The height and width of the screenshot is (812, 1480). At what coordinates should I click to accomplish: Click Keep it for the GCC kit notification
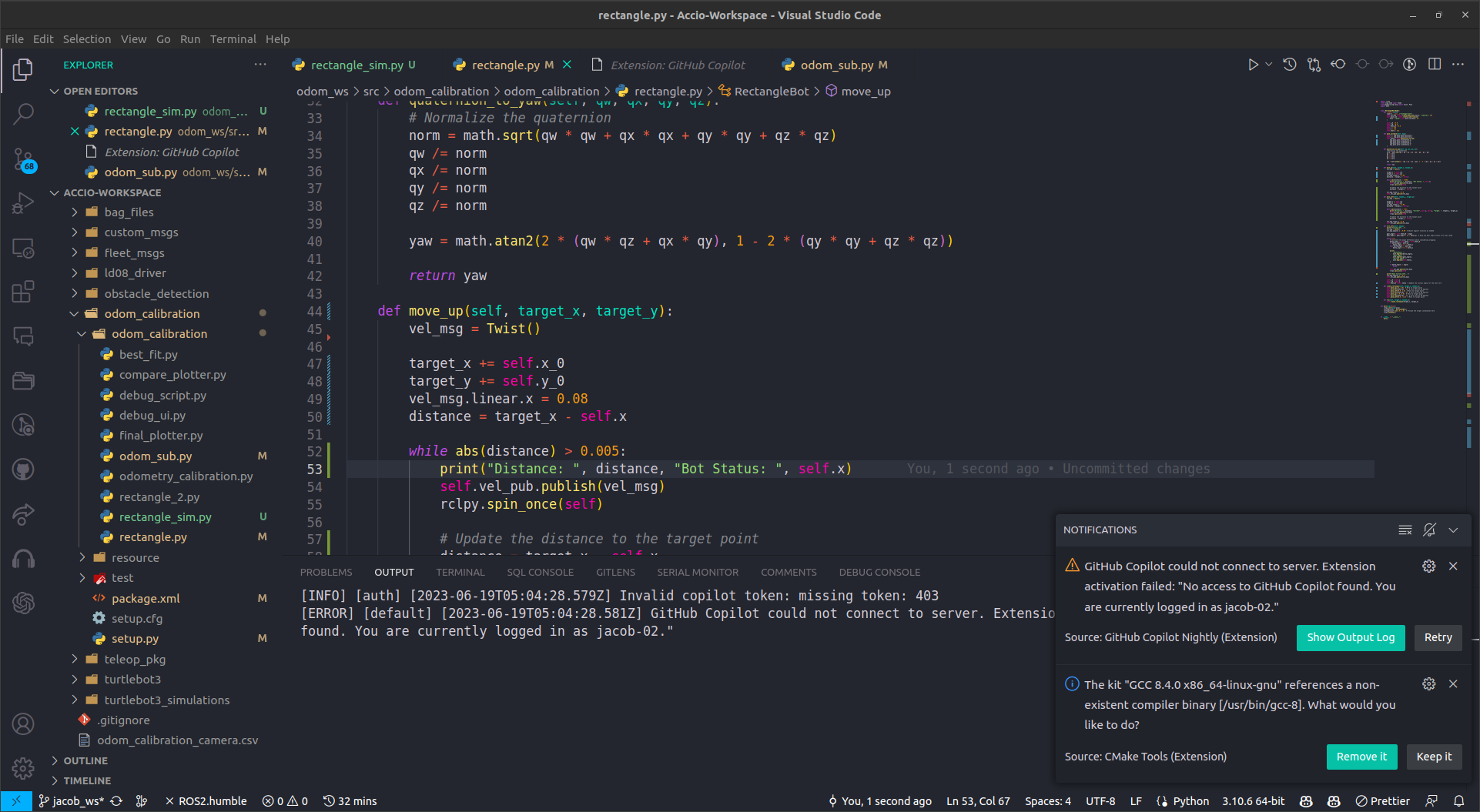(1434, 757)
